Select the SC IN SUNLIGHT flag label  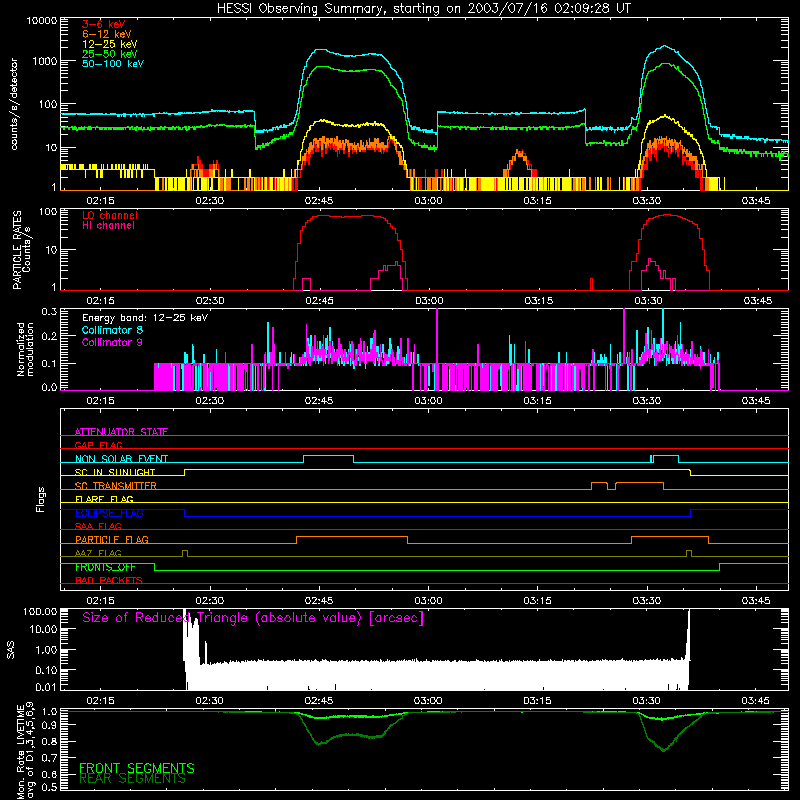tap(115, 472)
